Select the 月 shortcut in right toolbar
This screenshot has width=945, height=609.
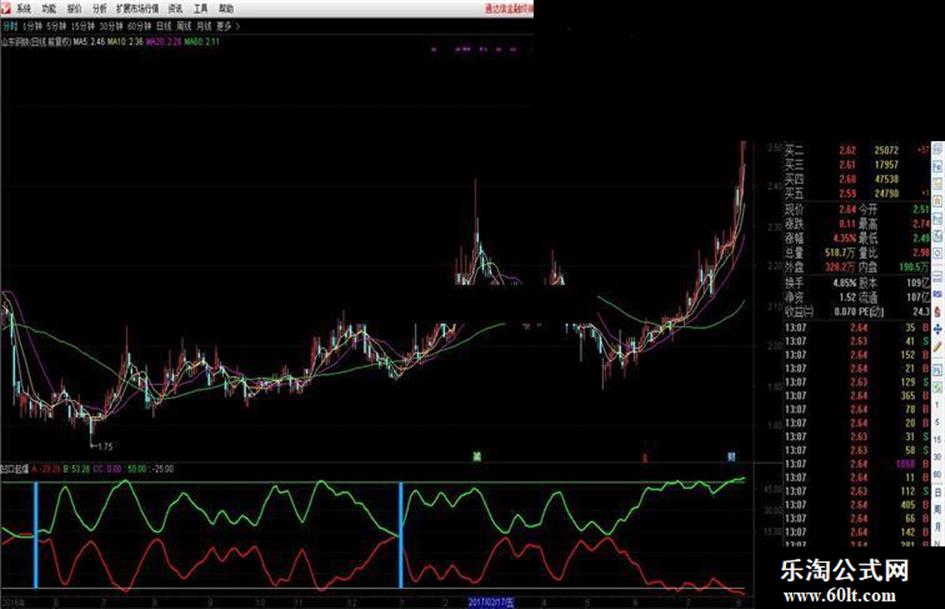coord(938,527)
